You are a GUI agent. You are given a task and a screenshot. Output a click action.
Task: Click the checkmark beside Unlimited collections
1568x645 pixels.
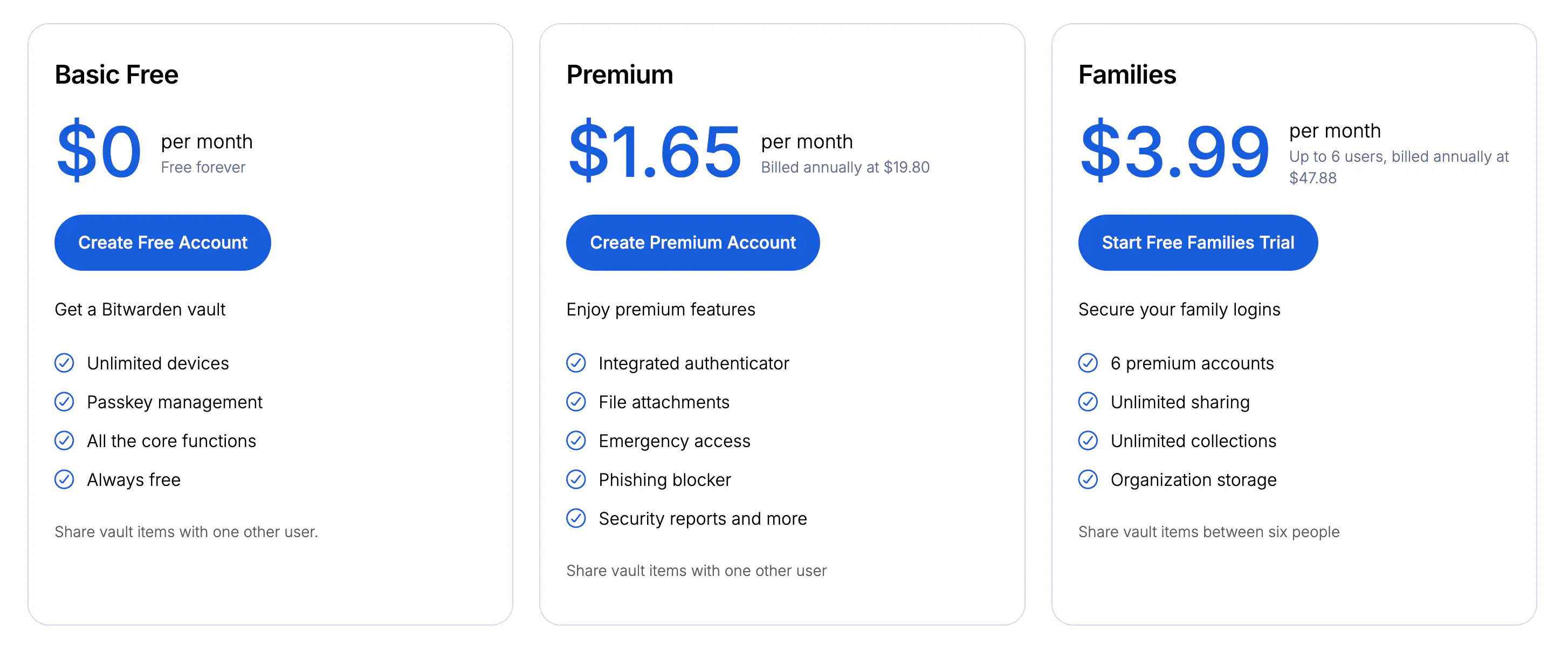coord(1088,441)
